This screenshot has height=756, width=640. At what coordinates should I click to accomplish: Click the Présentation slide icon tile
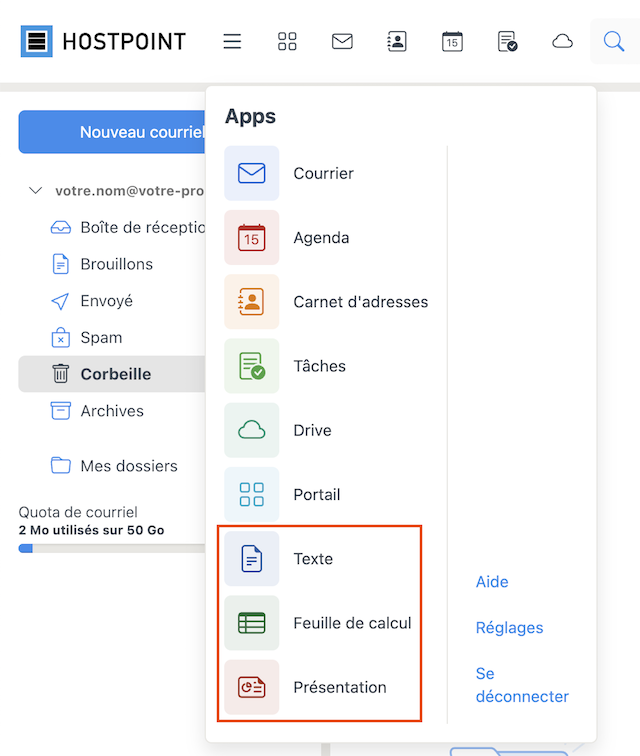252,687
